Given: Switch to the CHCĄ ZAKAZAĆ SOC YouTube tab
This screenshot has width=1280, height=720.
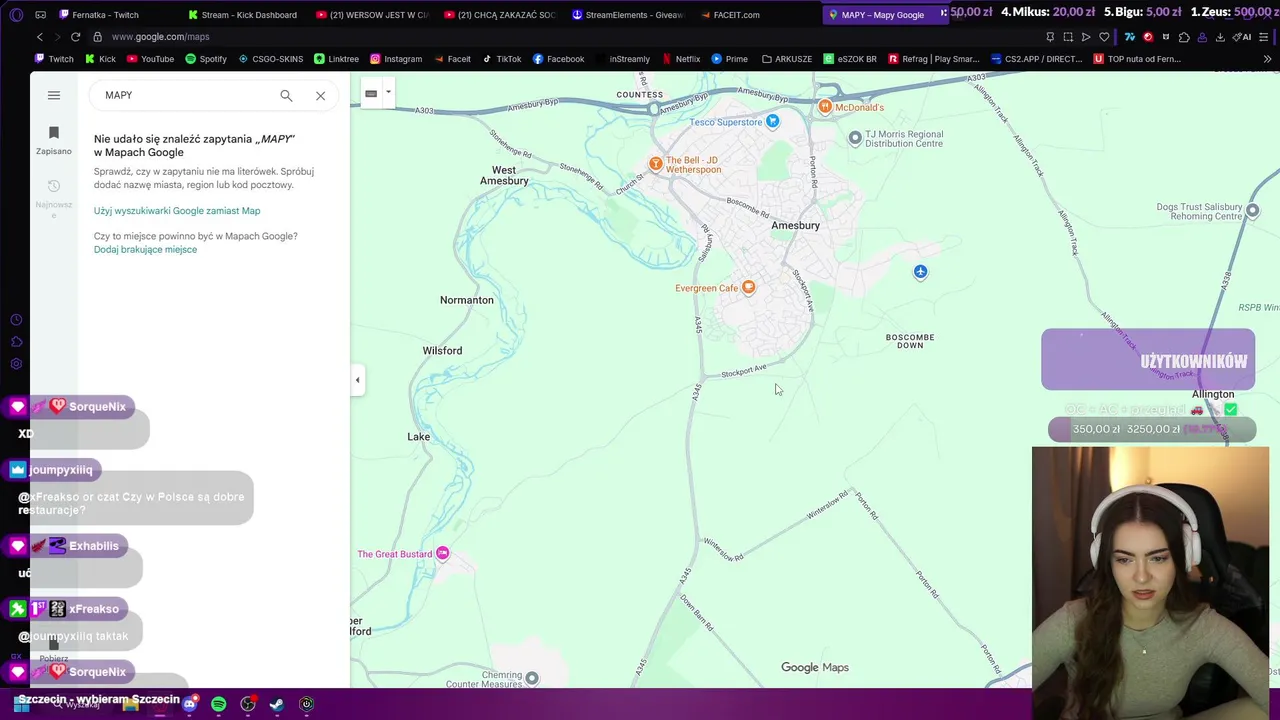Looking at the screenshot, I should [499, 15].
